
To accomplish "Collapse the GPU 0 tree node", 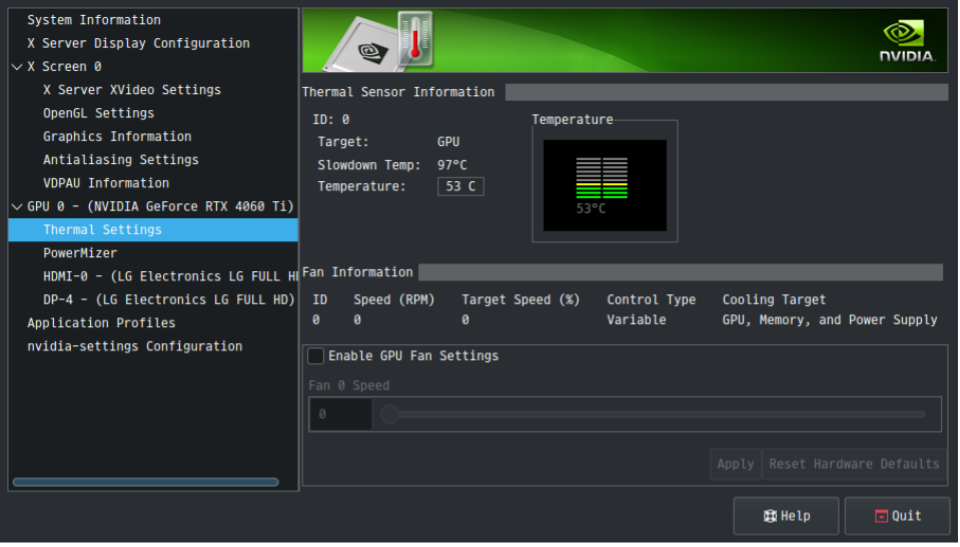I will click(16, 207).
